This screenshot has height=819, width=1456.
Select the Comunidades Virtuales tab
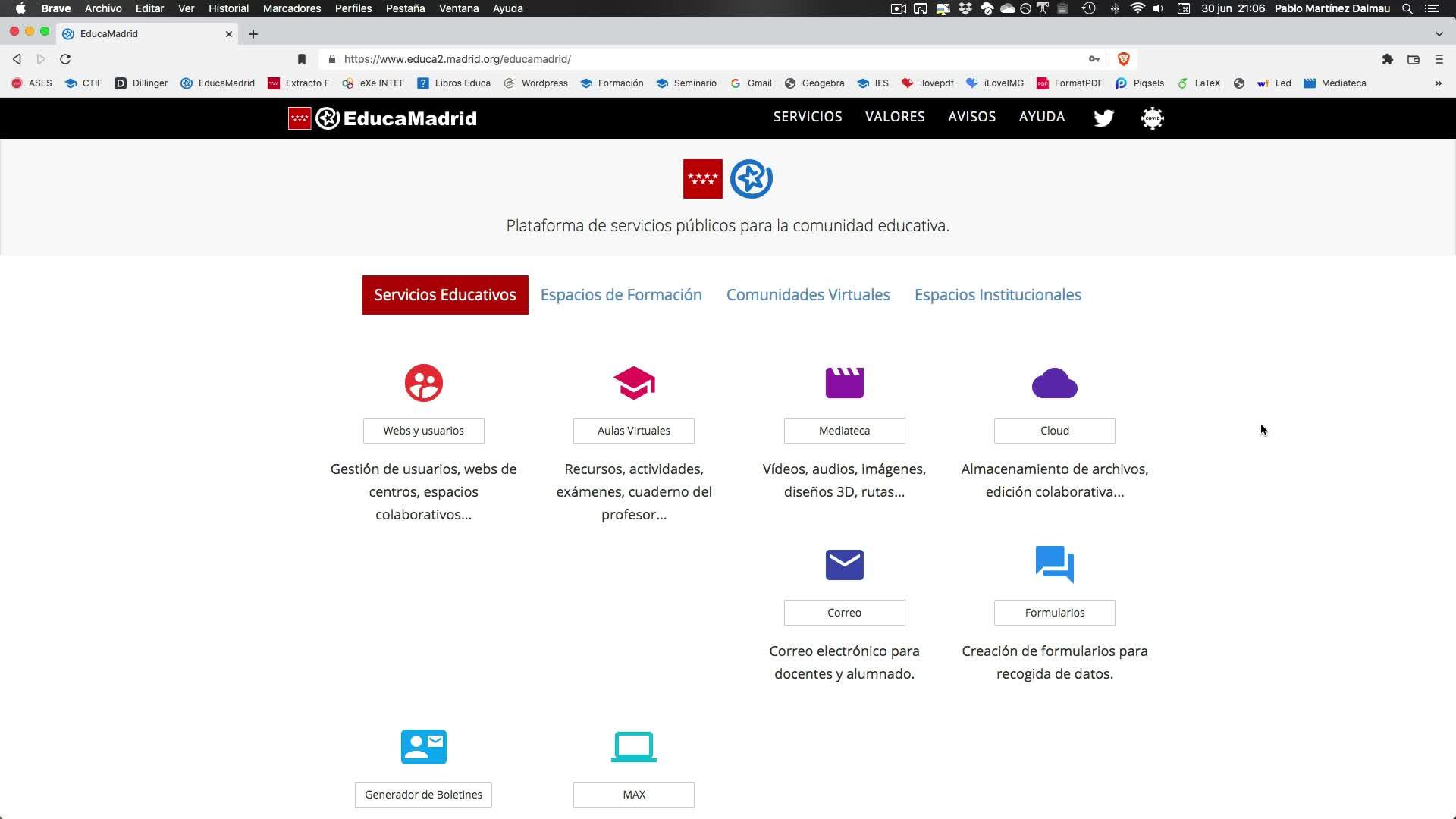[808, 295]
